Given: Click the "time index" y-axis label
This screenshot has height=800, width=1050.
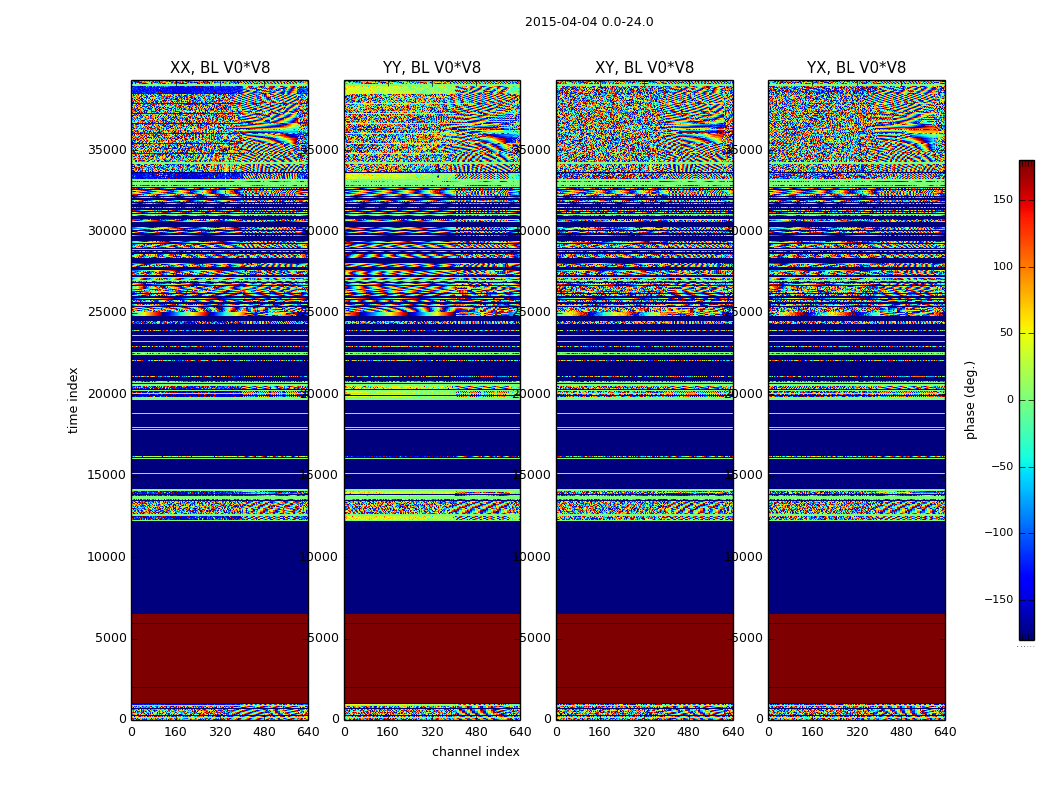Looking at the screenshot, I should tap(73, 400).
